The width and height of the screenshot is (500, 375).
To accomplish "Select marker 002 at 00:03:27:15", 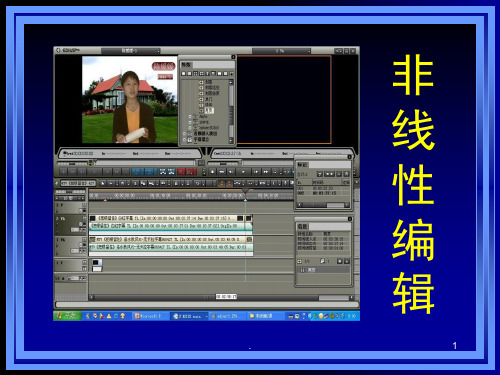I will click(322, 193).
